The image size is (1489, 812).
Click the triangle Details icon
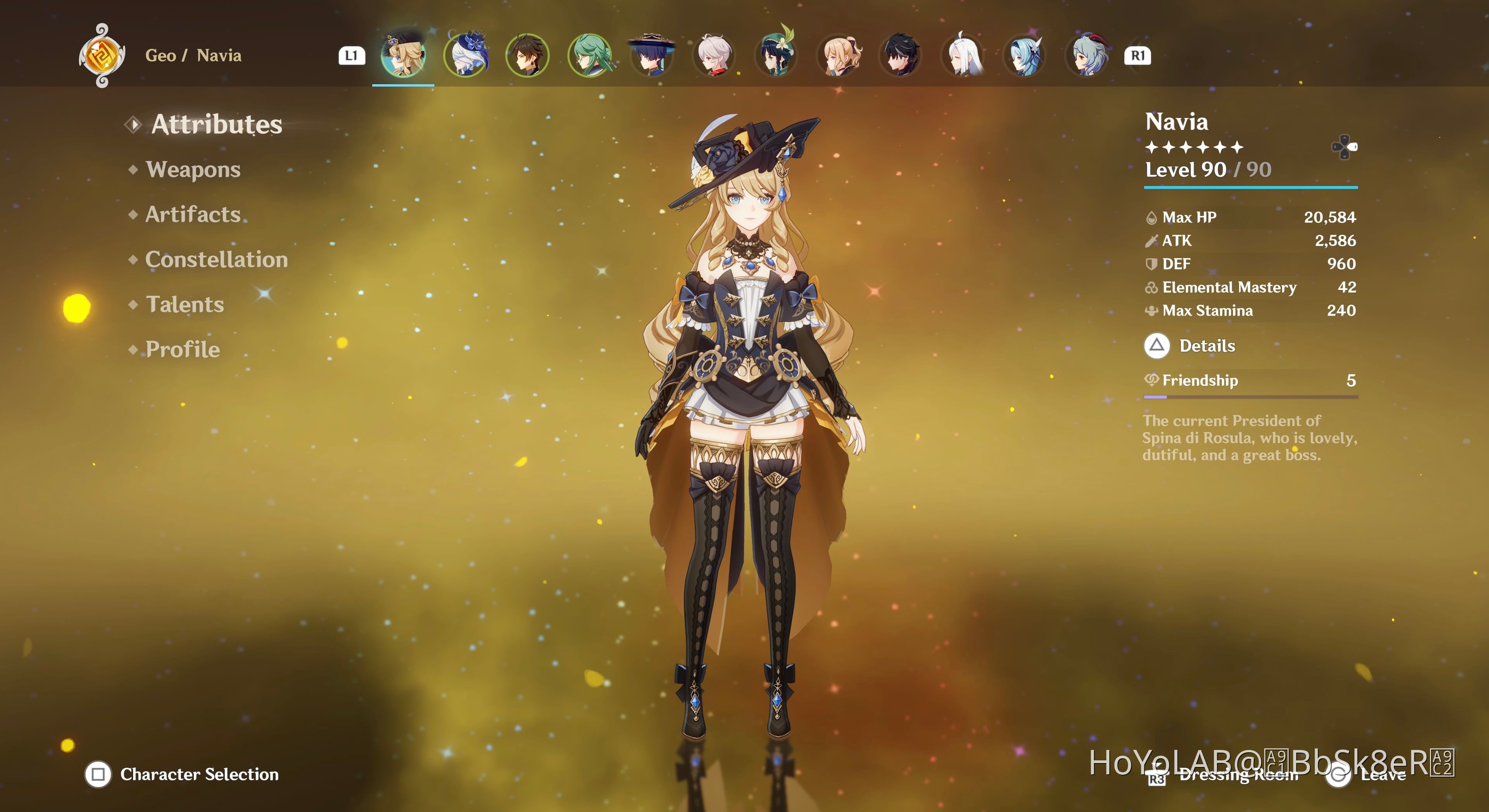click(1157, 345)
